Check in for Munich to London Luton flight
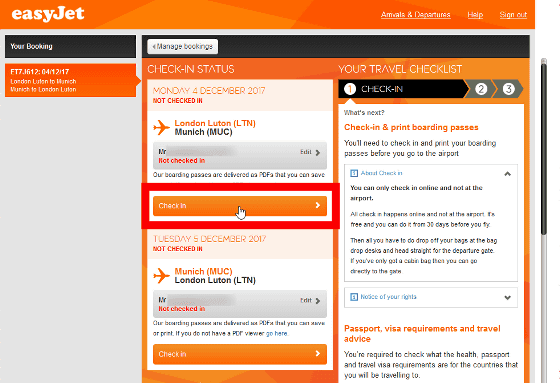Viewport: 560px width, 383px height. pyautogui.click(x=240, y=354)
